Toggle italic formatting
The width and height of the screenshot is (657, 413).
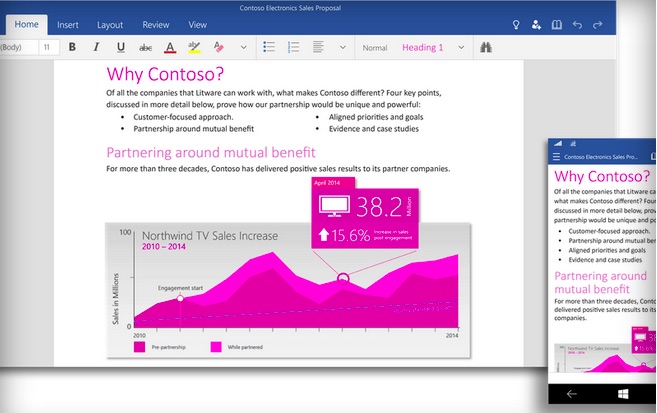tap(96, 47)
